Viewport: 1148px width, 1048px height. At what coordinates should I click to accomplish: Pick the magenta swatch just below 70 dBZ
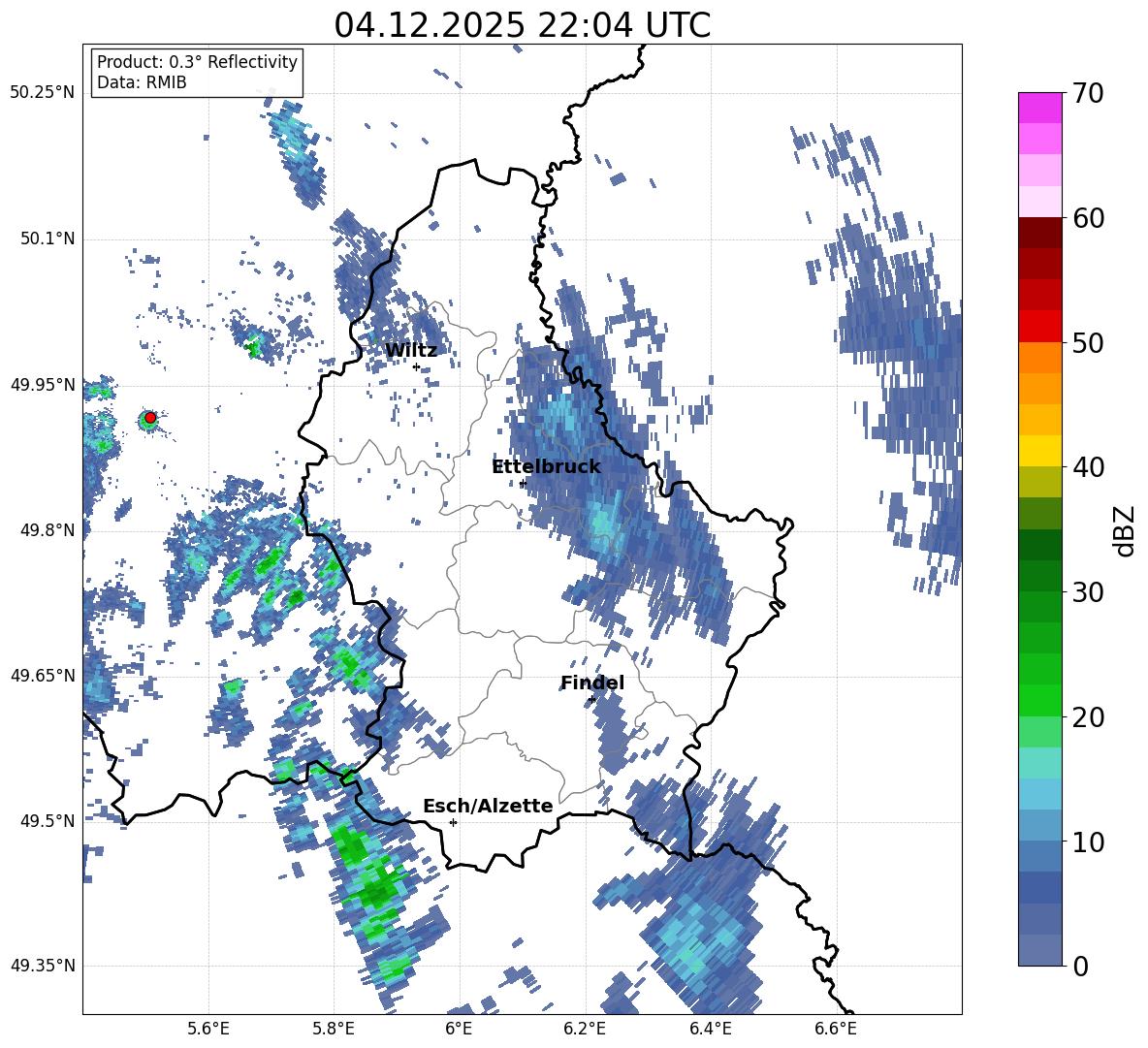pos(1039,109)
